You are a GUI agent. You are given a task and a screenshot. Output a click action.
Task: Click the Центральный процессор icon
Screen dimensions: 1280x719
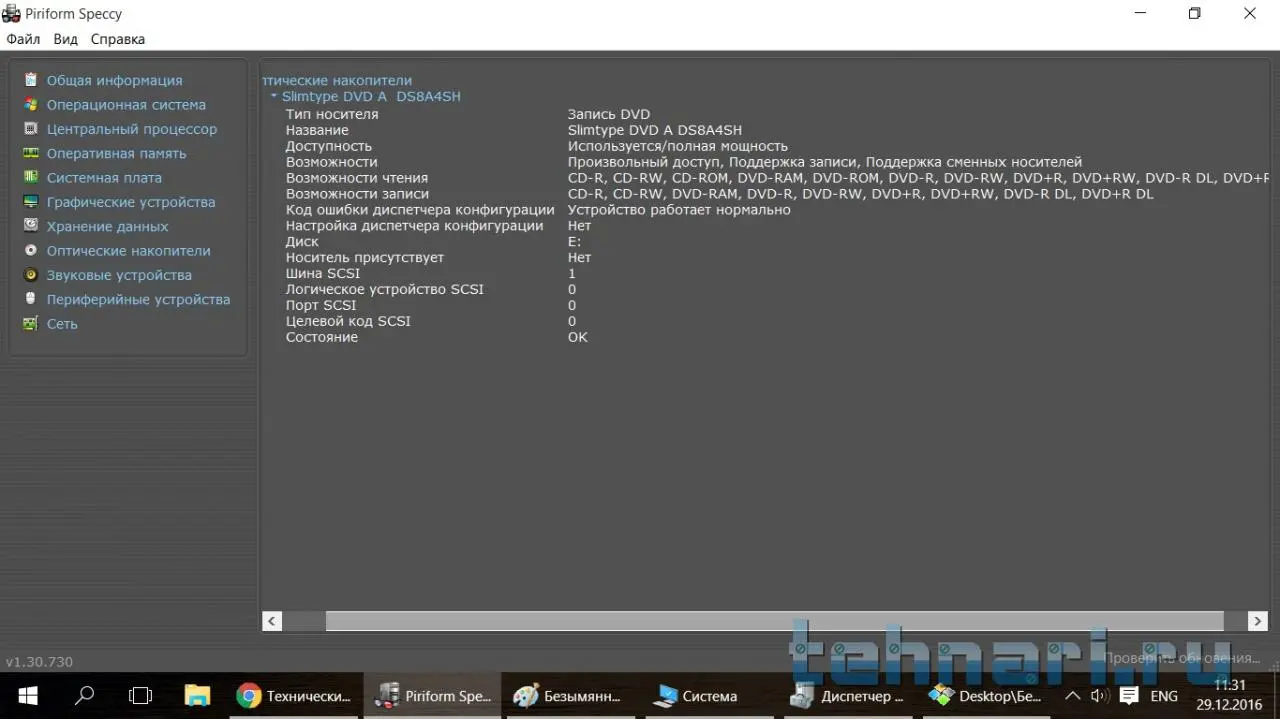(31, 129)
